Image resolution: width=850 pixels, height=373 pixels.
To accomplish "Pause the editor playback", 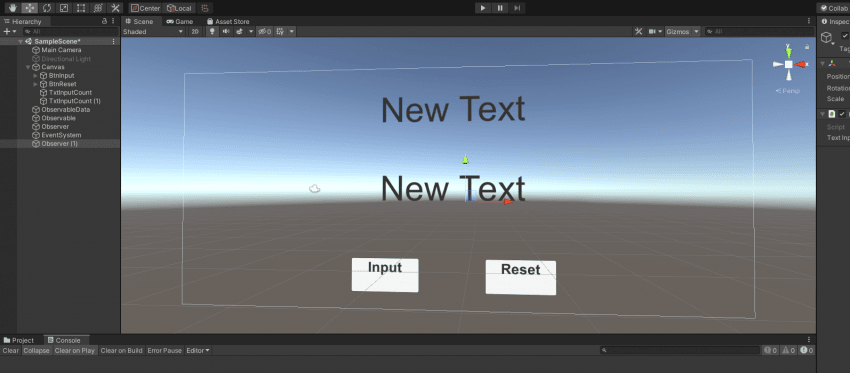I will coord(500,8).
